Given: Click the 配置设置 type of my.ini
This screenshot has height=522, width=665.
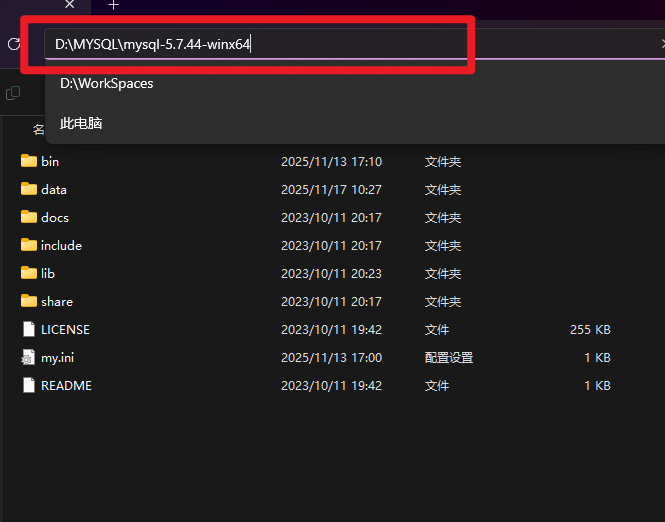Looking at the screenshot, I should pos(449,357).
